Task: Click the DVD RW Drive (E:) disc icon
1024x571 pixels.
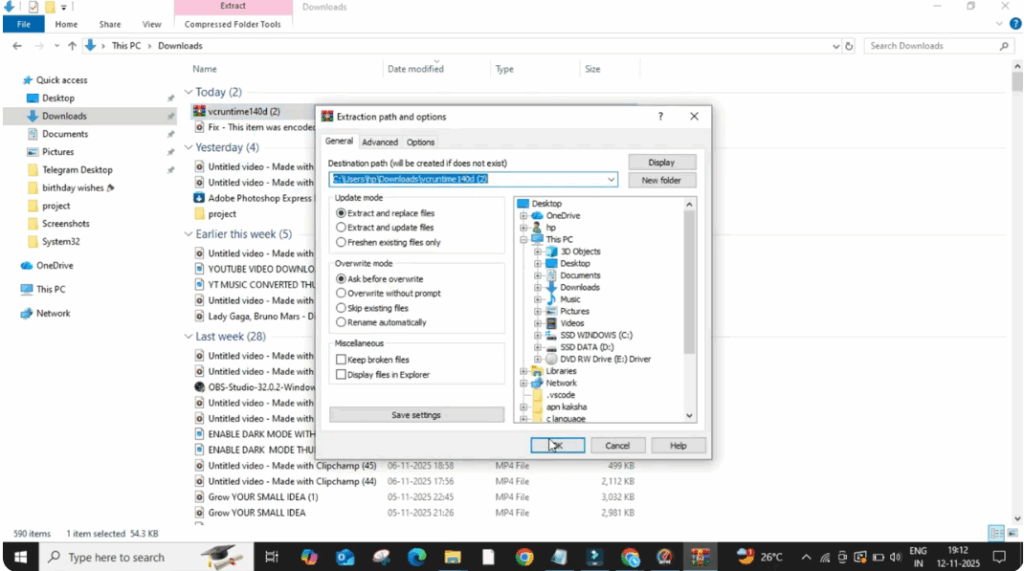Action: click(x=550, y=359)
